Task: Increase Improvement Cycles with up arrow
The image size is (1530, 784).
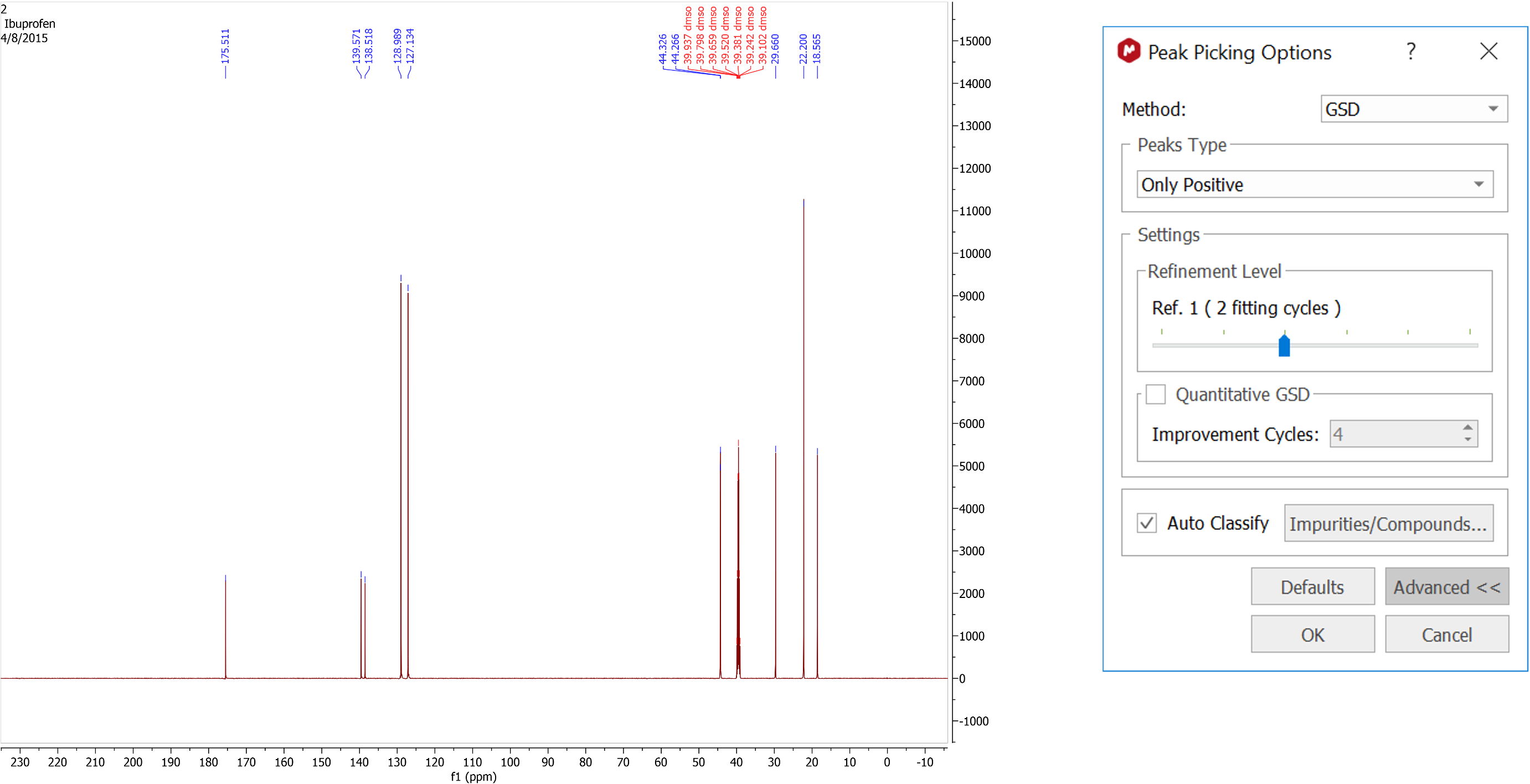Action: point(1467,427)
